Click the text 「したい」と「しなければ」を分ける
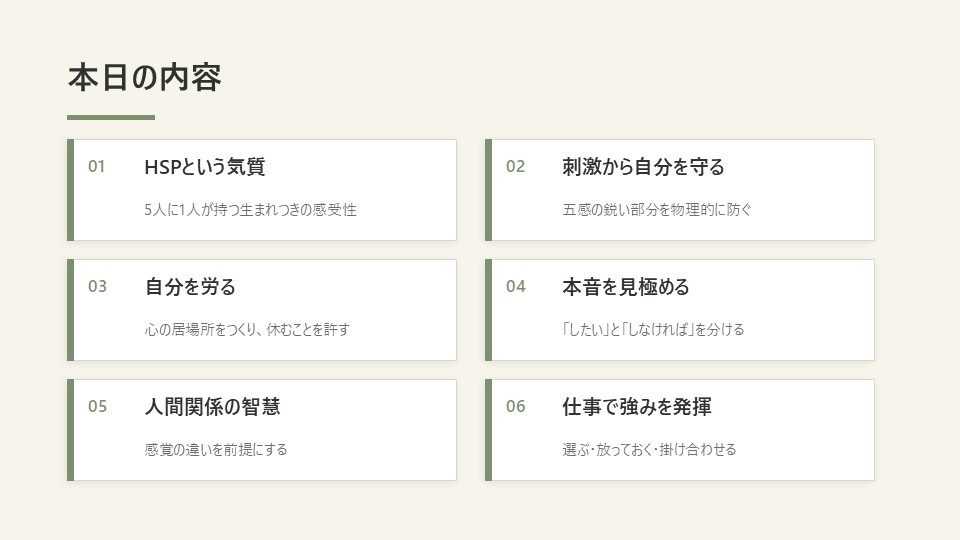 (653, 330)
